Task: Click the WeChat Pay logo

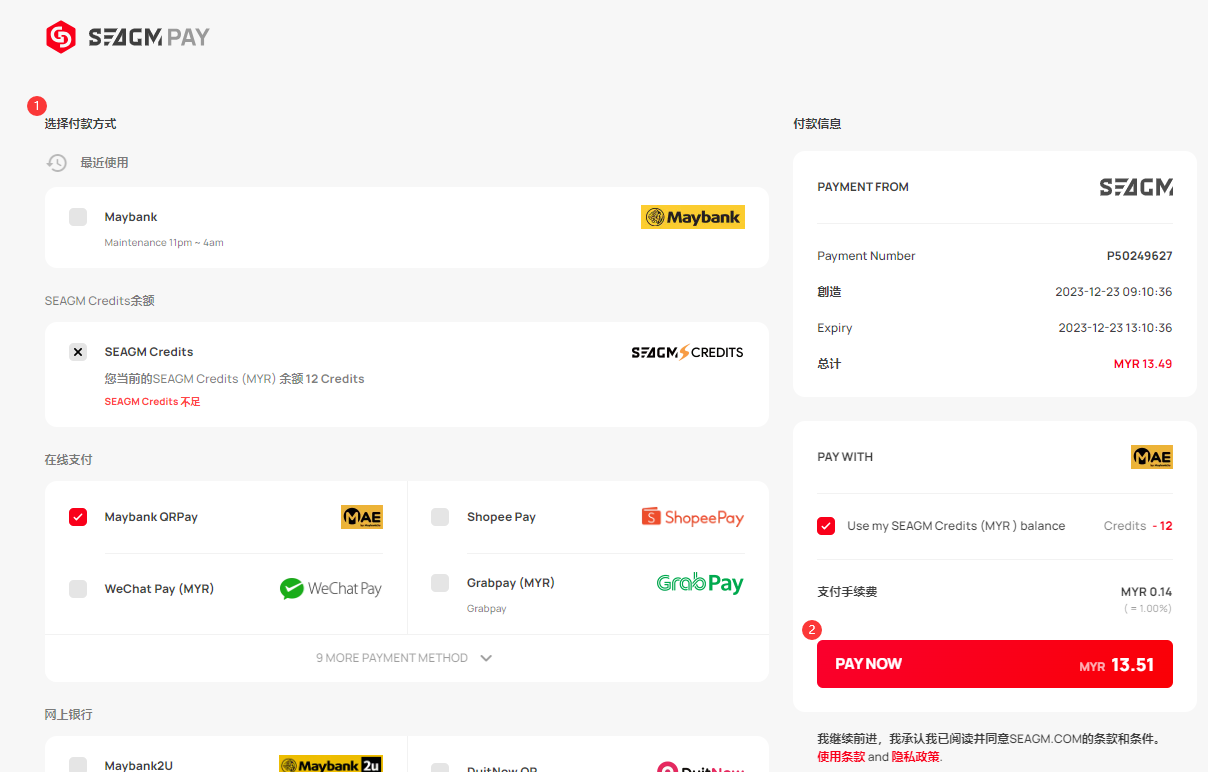Action: tap(331, 589)
